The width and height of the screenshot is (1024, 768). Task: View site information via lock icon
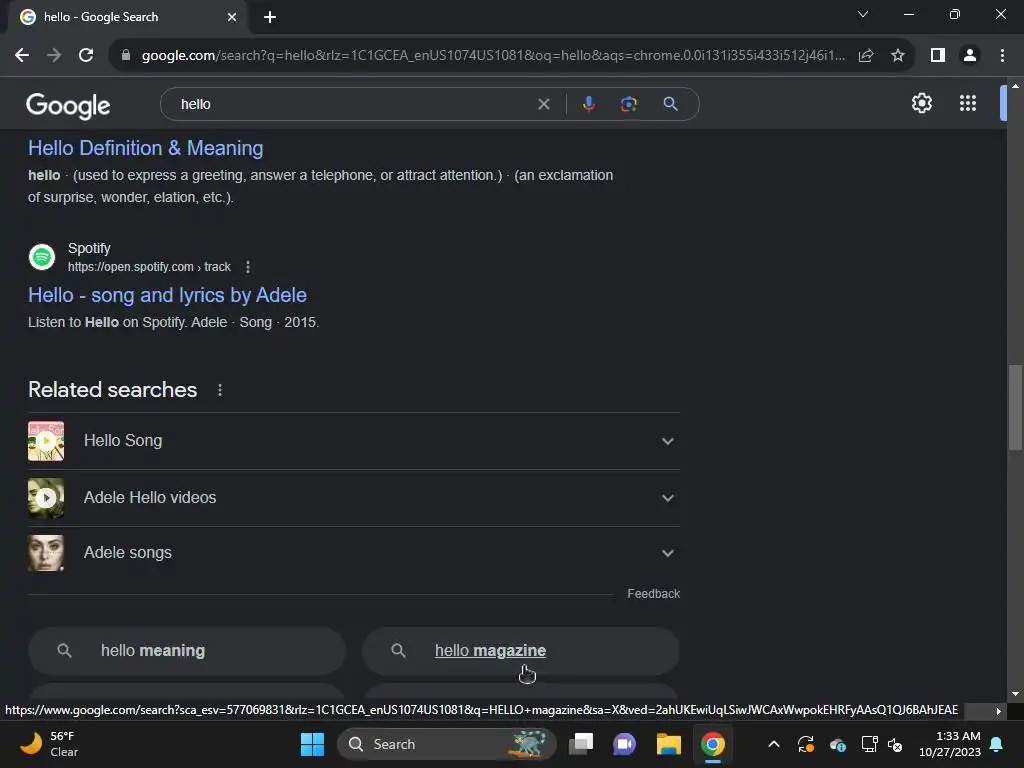[125, 56]
